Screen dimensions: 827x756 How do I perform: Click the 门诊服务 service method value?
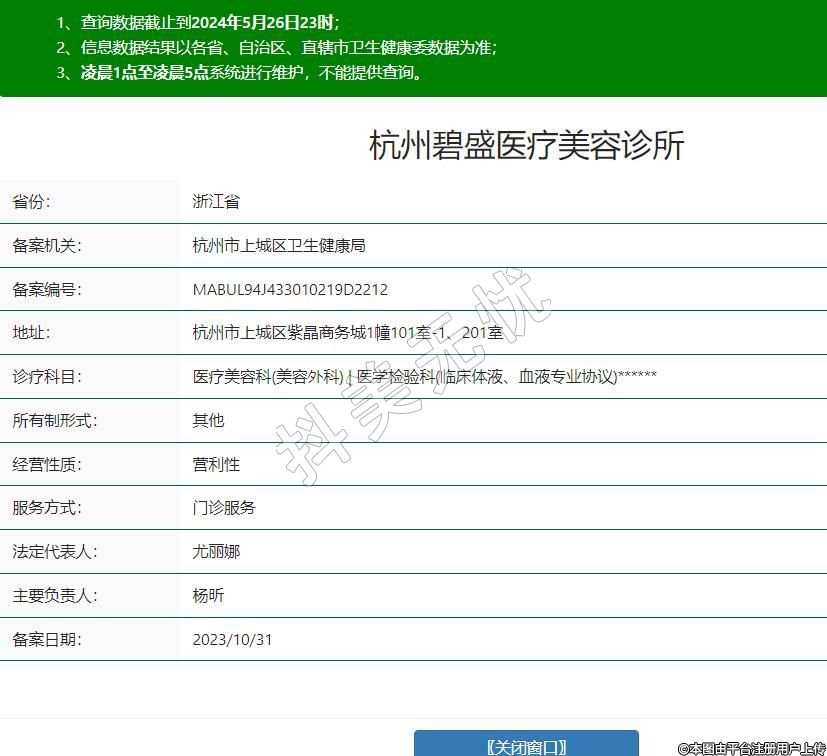(x=224, y=508)
